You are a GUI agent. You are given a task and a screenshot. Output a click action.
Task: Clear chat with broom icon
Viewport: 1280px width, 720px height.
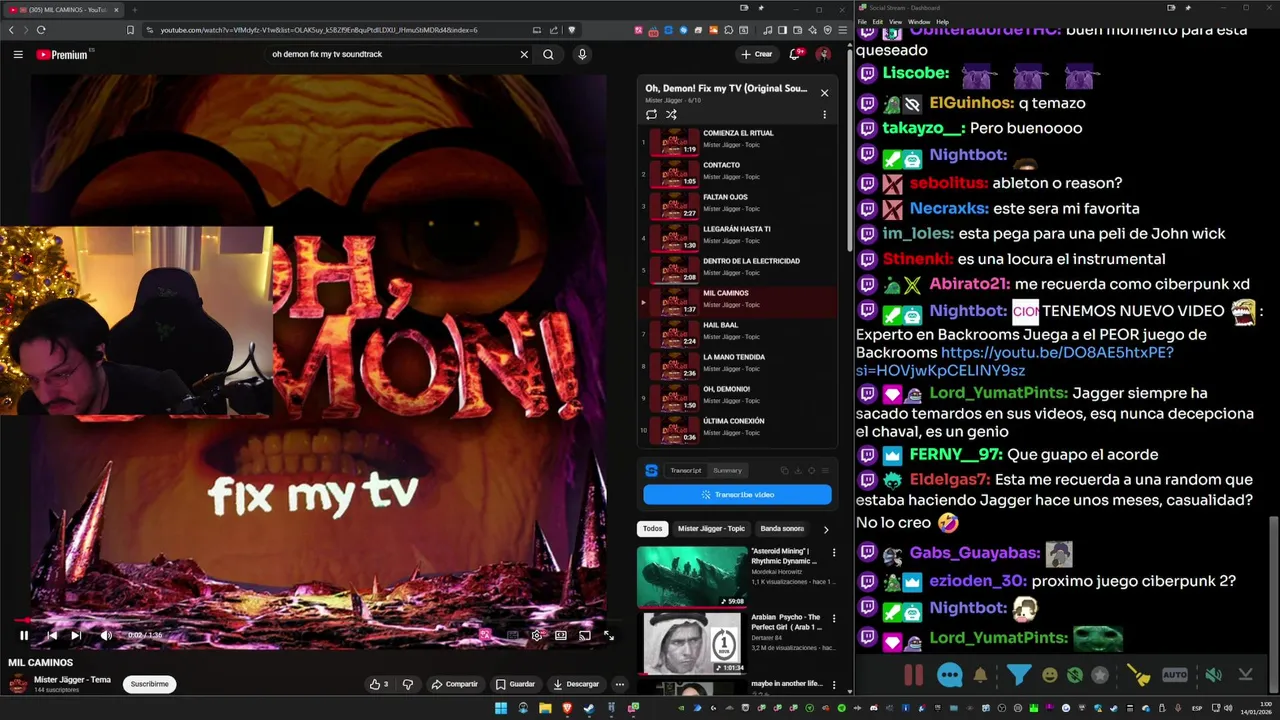tap(1140, 676)
